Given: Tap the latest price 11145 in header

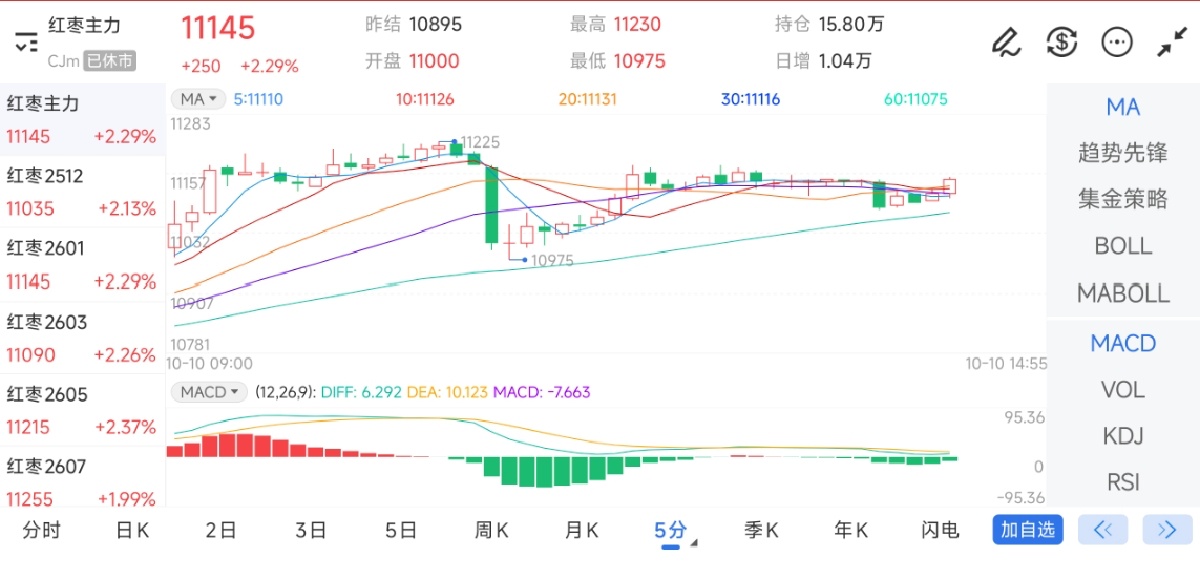Looking at the screenshot, I should coord(218,28).
